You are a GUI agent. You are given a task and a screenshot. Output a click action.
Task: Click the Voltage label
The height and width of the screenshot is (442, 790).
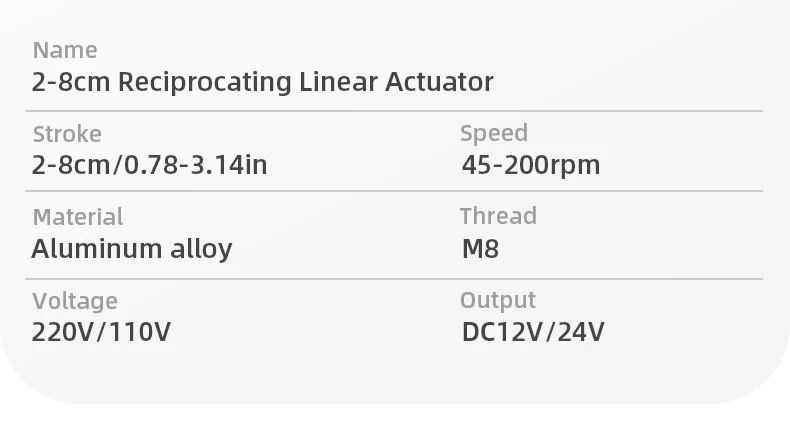tap(75, 301)
